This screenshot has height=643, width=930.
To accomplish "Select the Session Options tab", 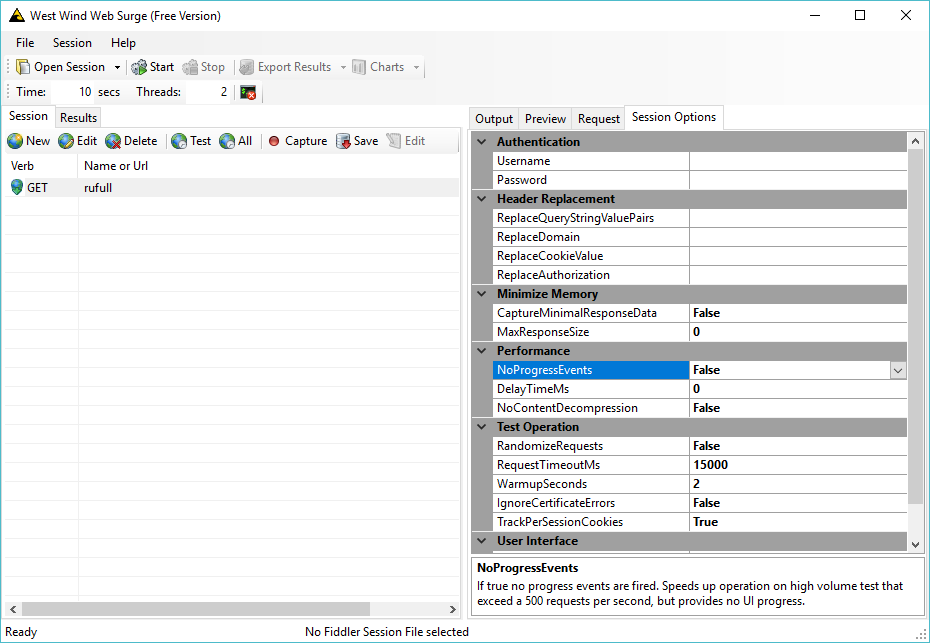I will (x=674, y=117).
